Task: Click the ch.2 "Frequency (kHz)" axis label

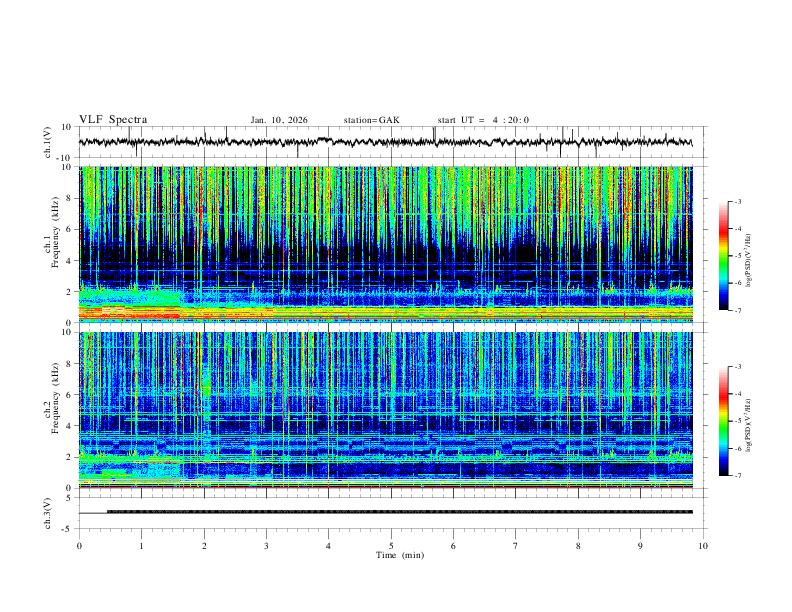Action: point(55,398)
